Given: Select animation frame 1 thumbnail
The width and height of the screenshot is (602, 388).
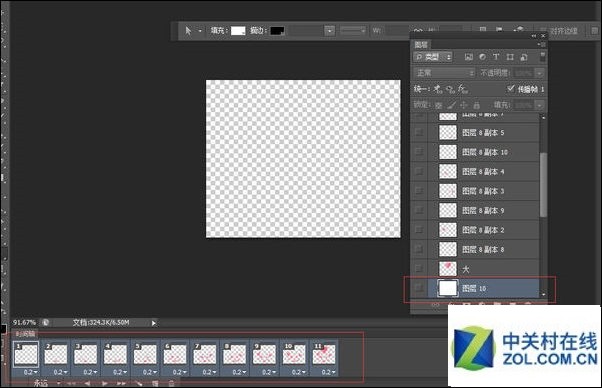Looking at the screenshot, I should point(26,353).
